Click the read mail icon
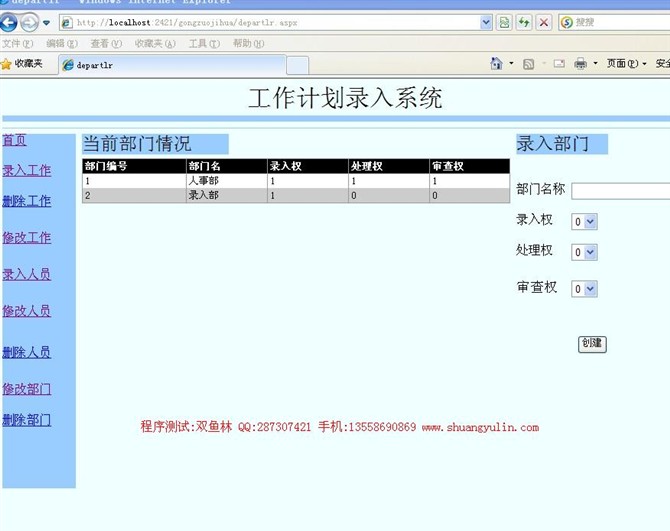670x531 pixels. pos(559,64)
